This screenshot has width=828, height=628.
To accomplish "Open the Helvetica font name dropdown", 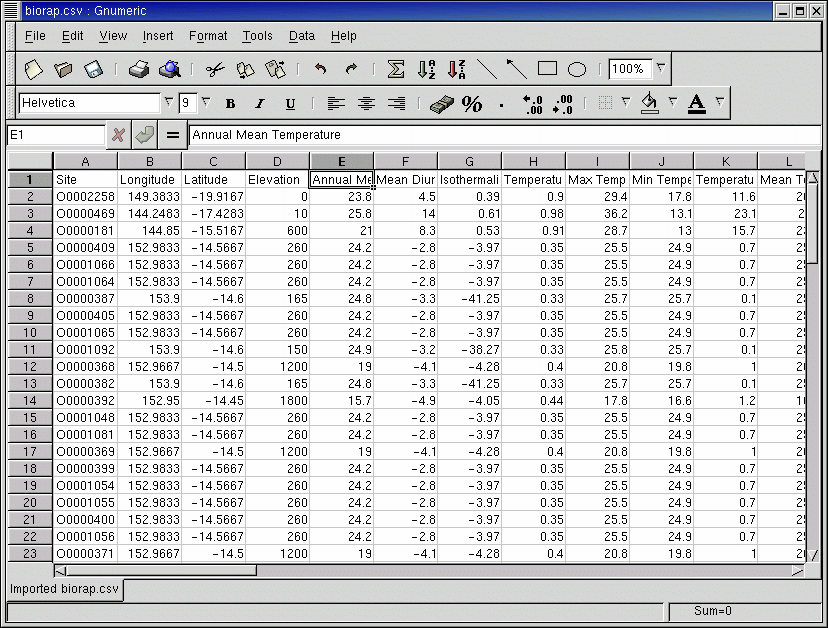I will pyautogui.click(x=168, y=103).
